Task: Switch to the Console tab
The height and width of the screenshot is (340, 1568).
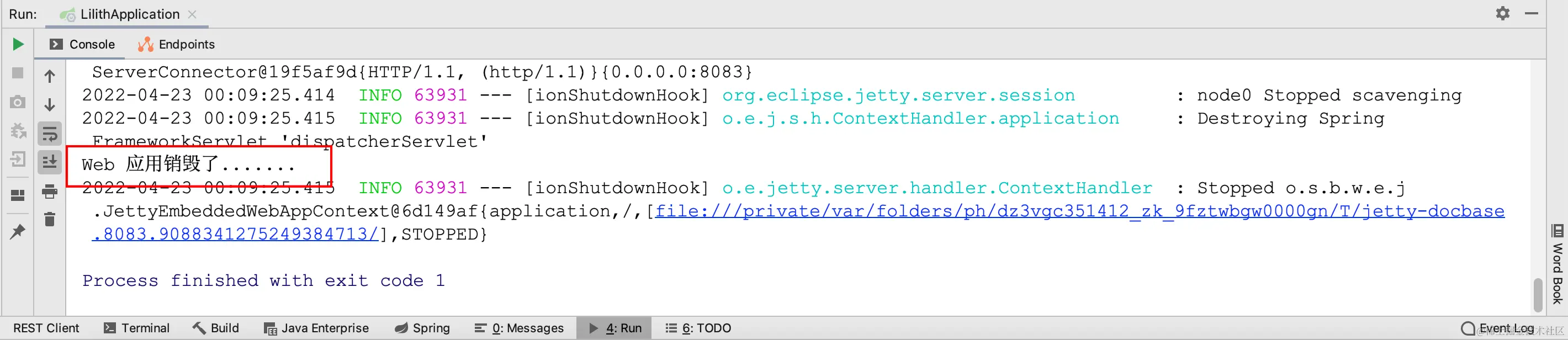Action: tap(82, 44)
